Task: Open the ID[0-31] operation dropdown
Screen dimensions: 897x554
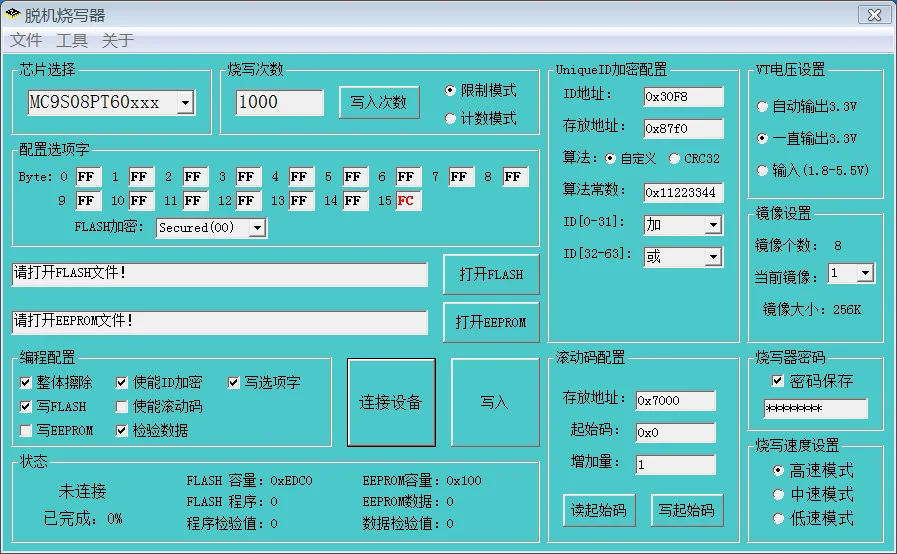Action: (713, 225)
